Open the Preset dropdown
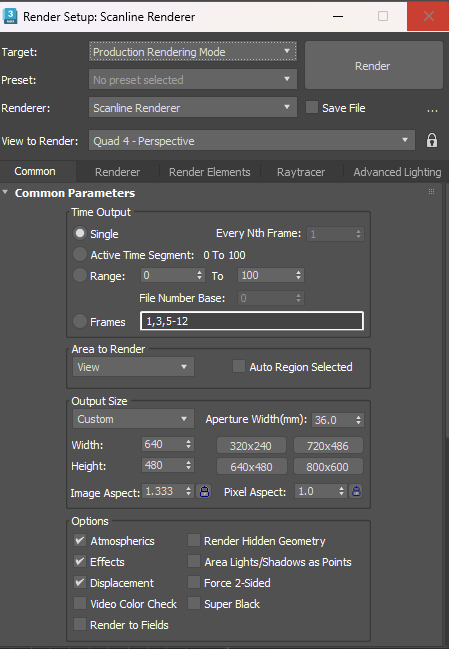Viewport: 449px width, 649px height. tap(193, 79)
